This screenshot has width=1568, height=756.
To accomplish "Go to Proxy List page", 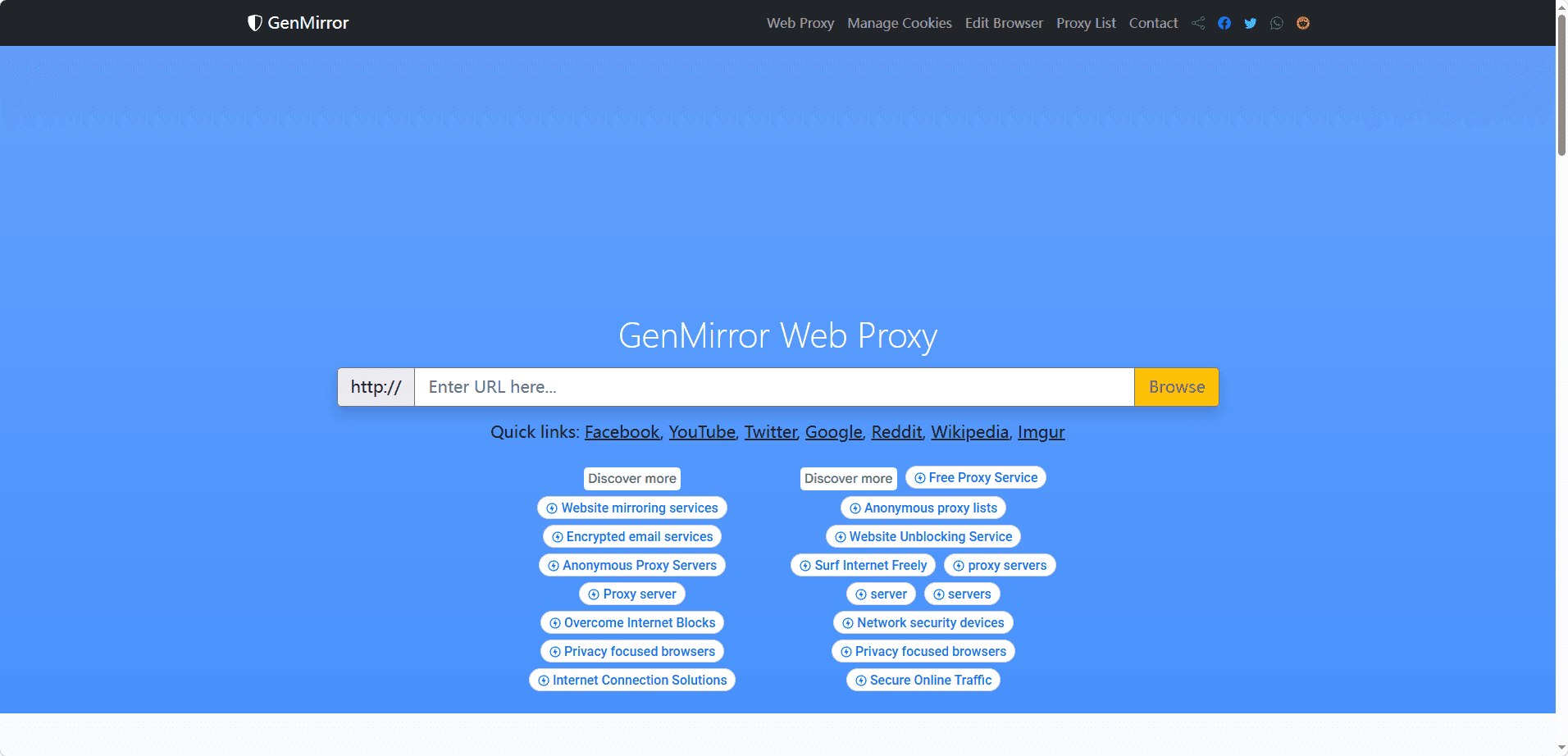I will tap(1086, 23).
